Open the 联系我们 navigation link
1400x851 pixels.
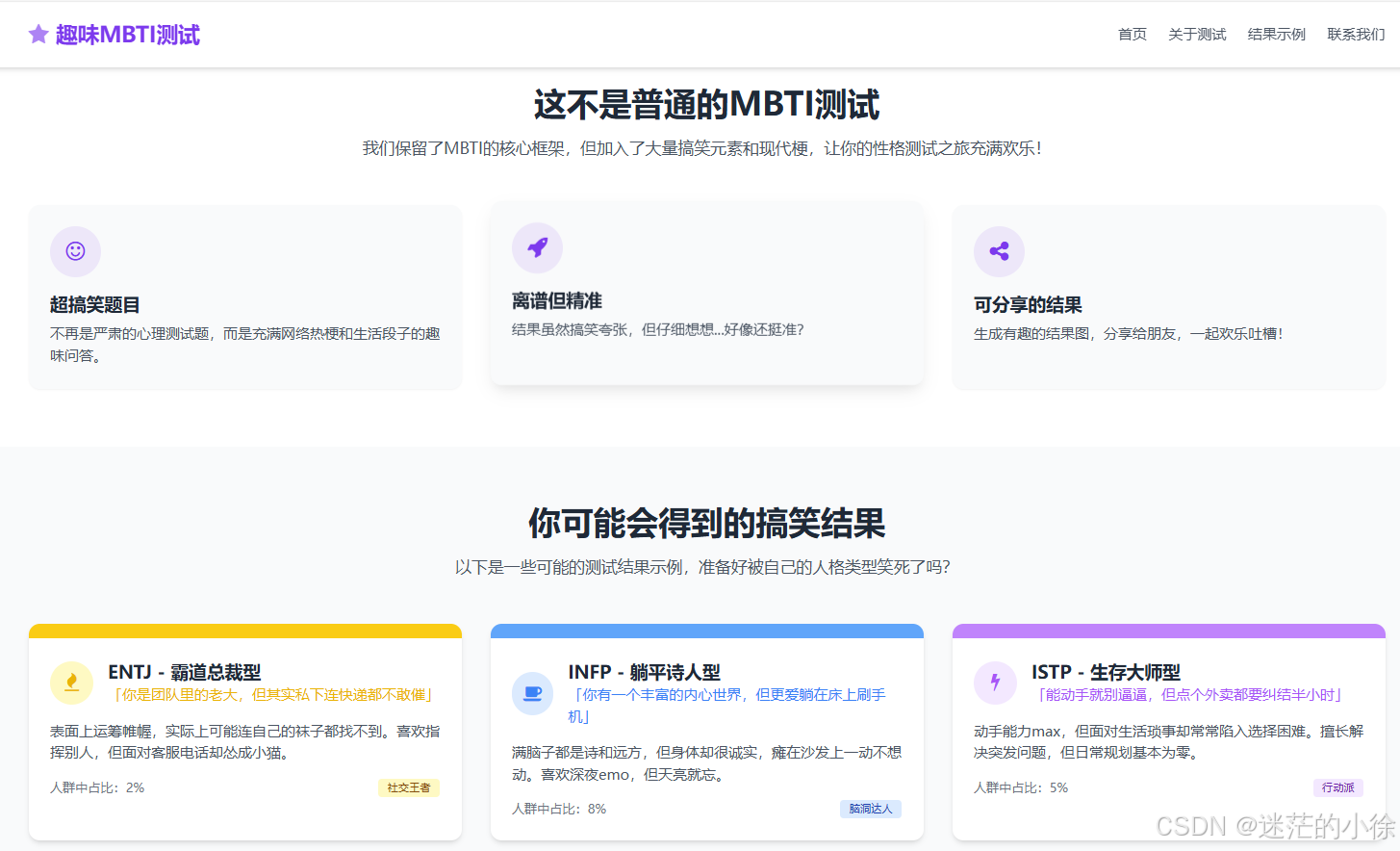[x=1356, y=34]
